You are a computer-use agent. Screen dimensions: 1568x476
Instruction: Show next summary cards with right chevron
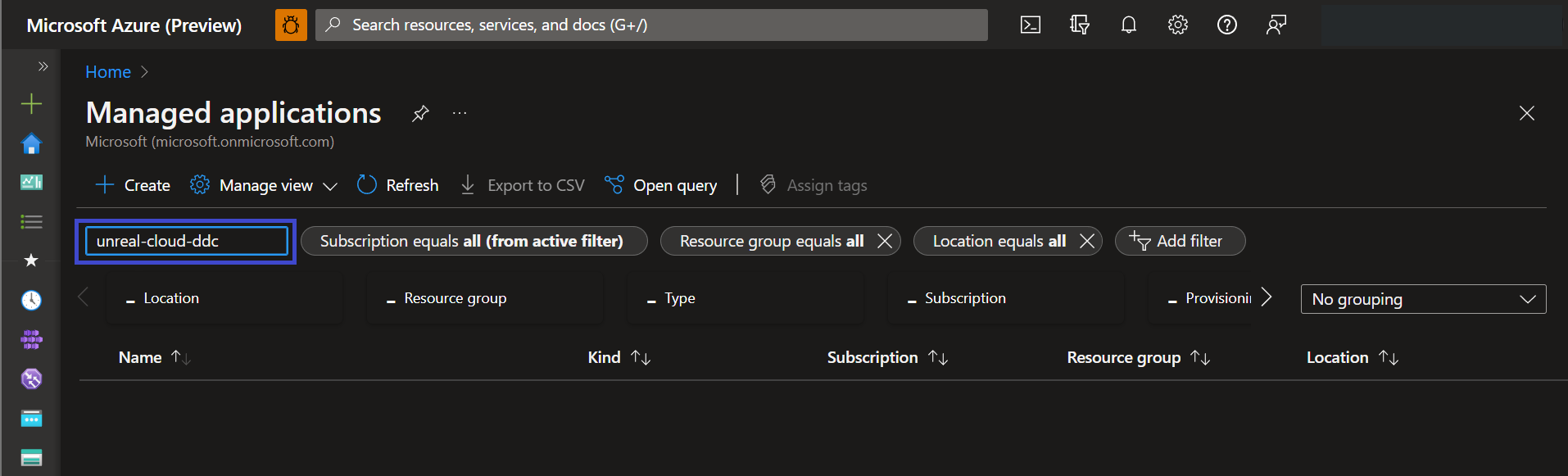pos(1267,297)
